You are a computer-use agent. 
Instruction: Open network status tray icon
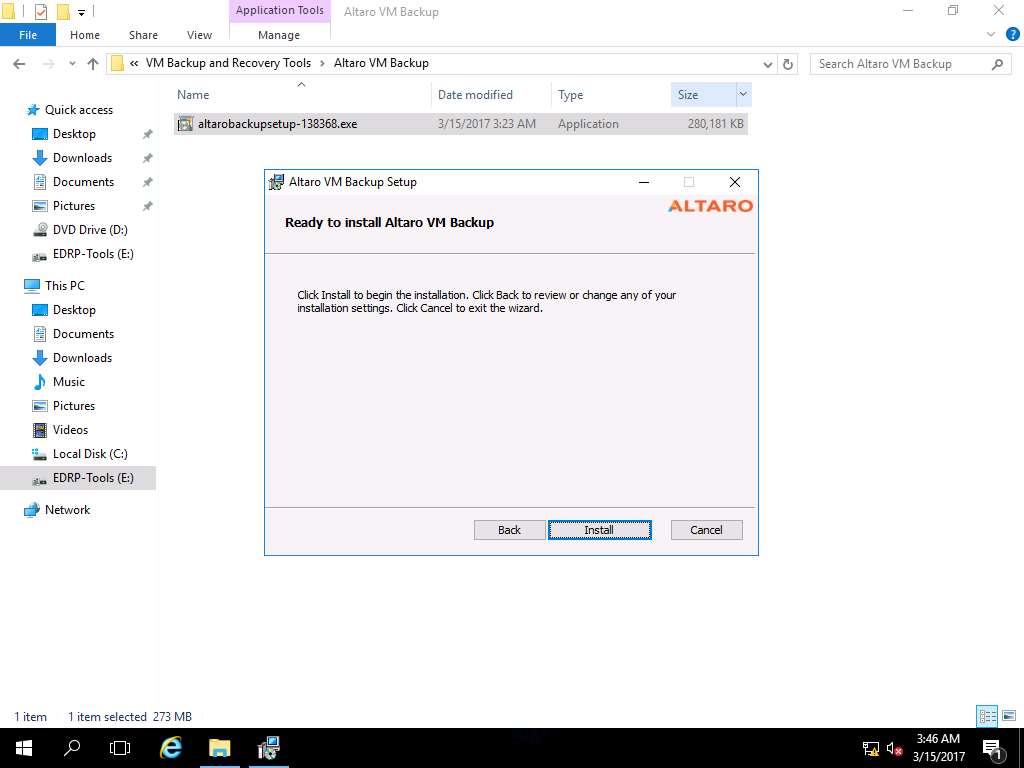click(x=871, y=749)
